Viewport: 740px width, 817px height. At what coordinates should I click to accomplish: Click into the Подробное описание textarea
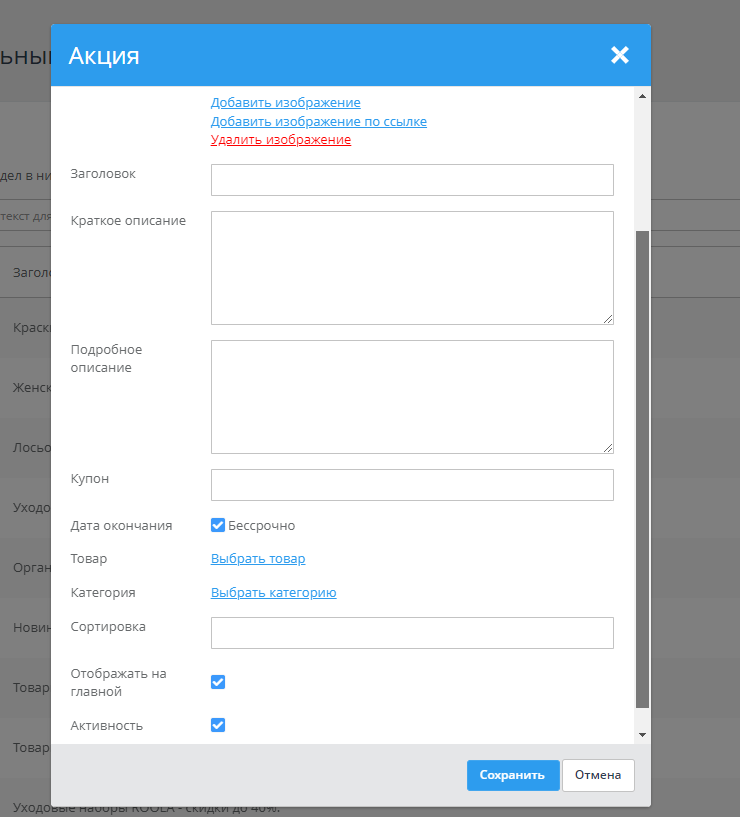point(411,396)
